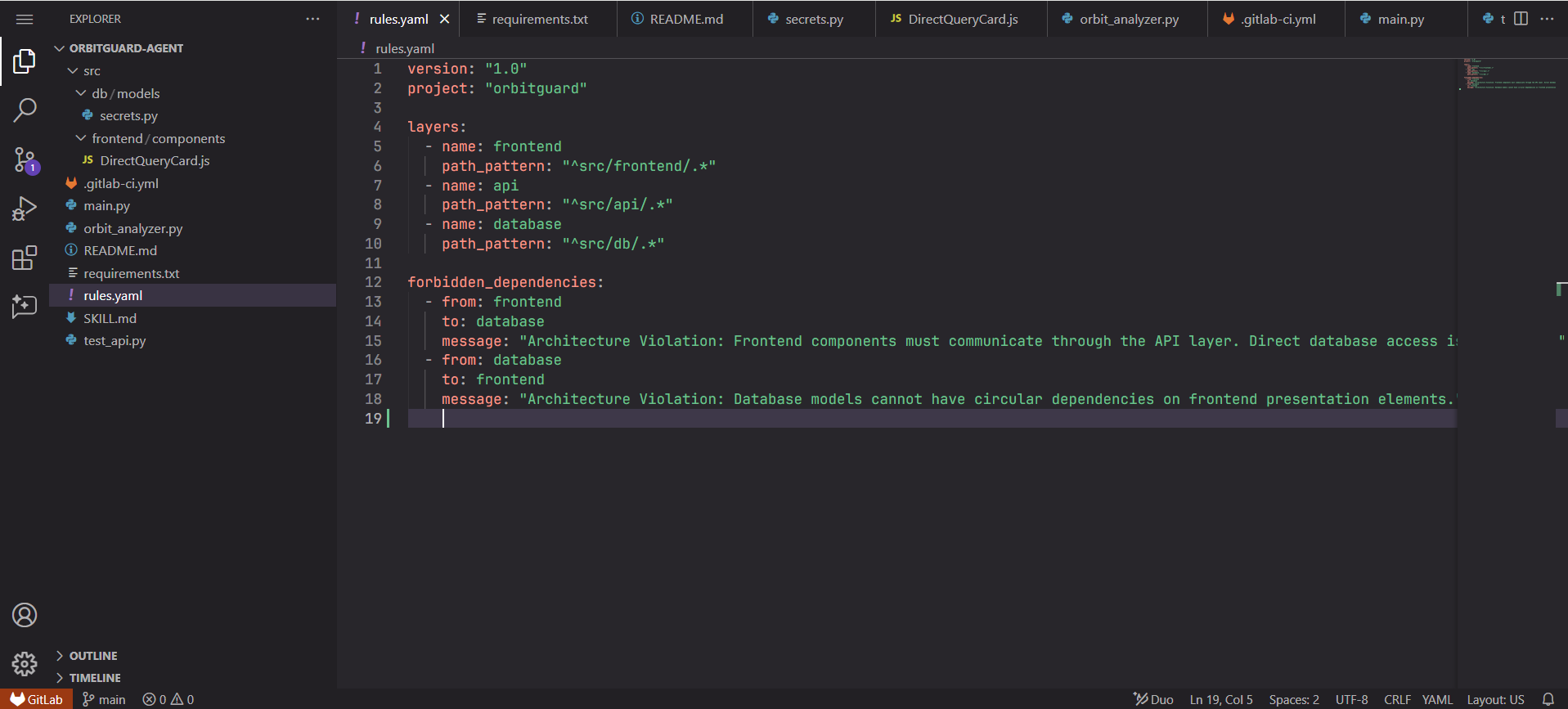The width and height of the screenshot is (1568, 709).
Task: Open the Search view
Action: (25, 110)
